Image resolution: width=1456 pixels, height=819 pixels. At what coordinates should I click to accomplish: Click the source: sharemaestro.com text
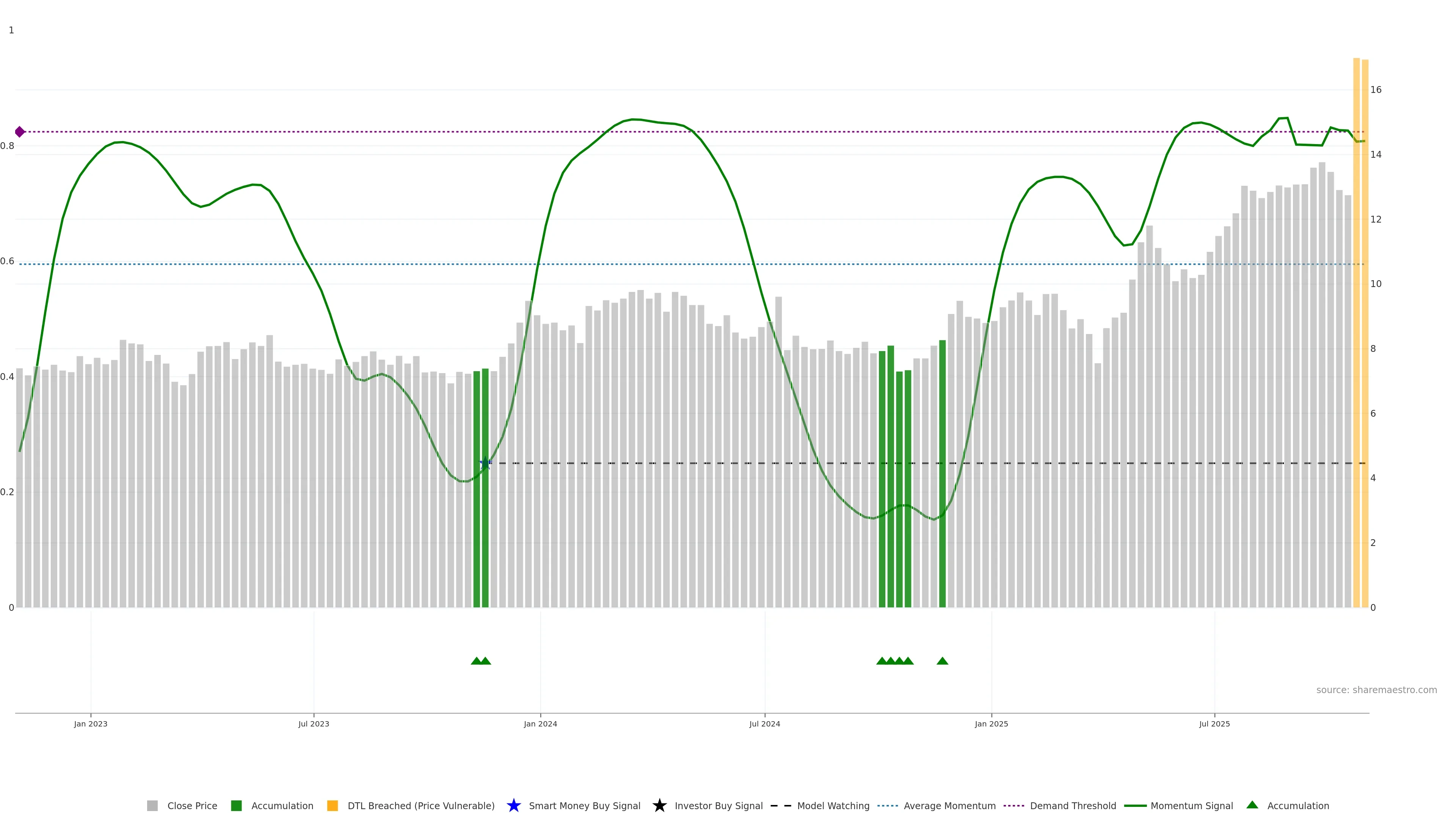coord(1376,690)
